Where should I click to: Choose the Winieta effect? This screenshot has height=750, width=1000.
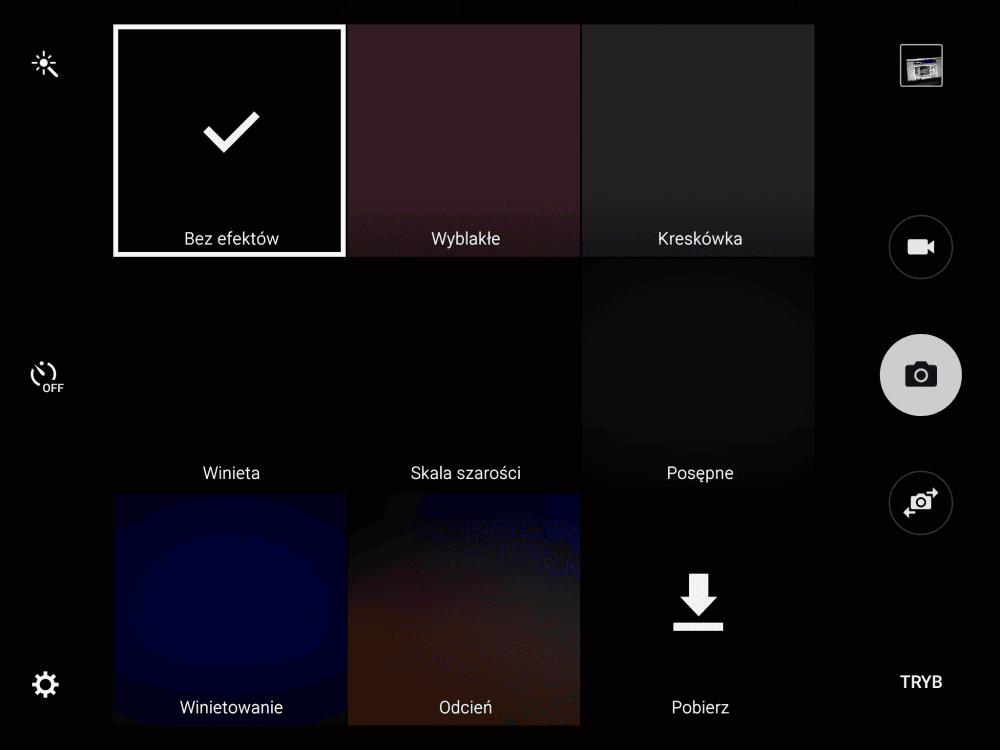click(230, 374)
